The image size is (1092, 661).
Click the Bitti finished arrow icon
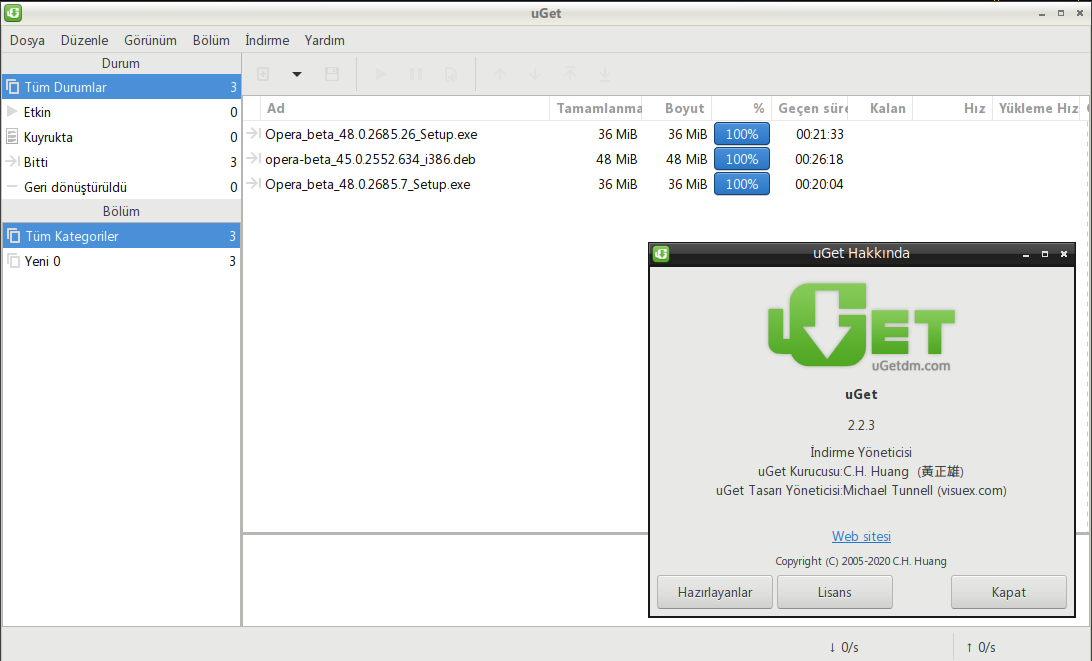12,162
